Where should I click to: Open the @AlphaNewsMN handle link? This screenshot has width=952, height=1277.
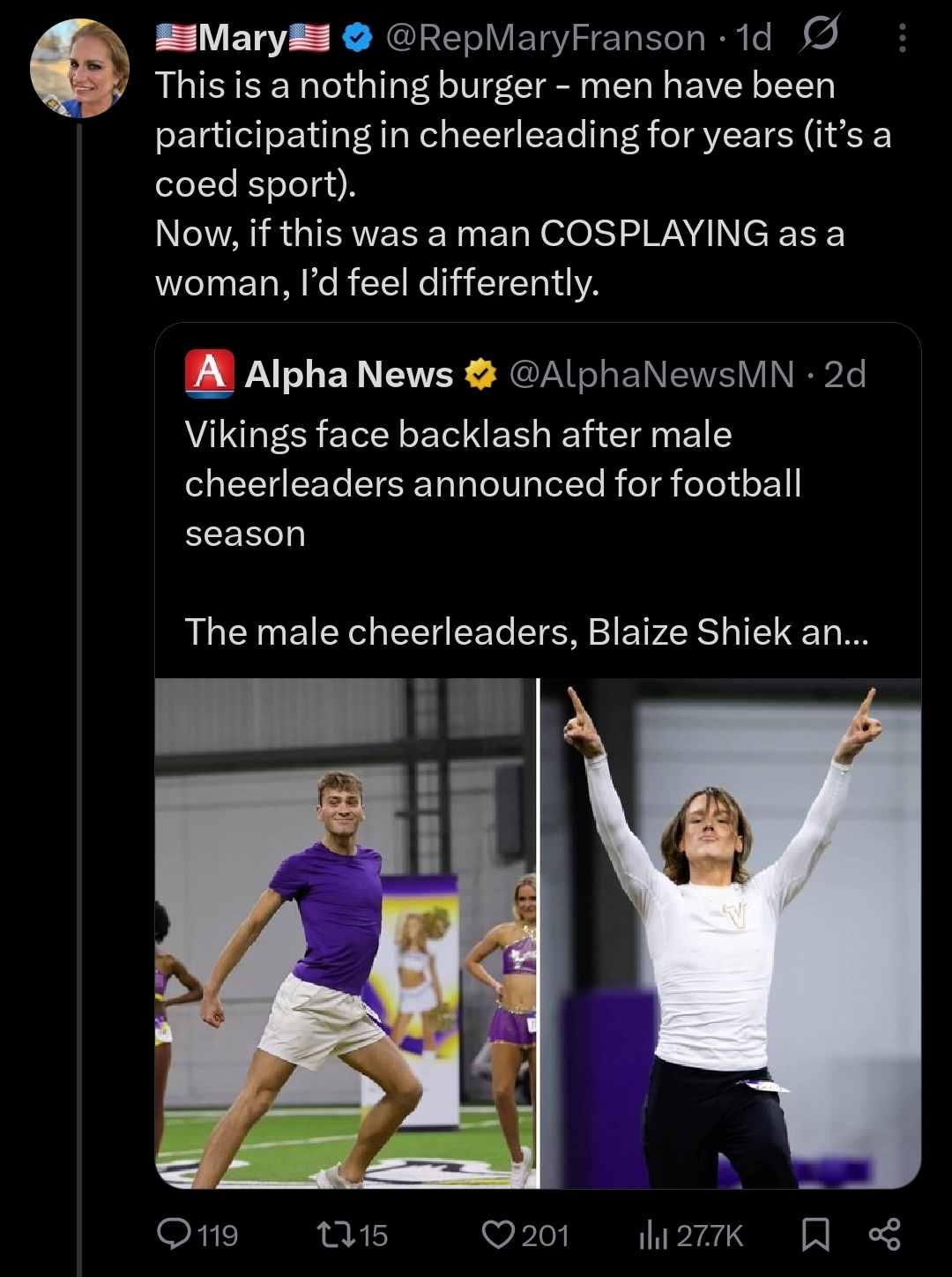(x=651, y=375)
